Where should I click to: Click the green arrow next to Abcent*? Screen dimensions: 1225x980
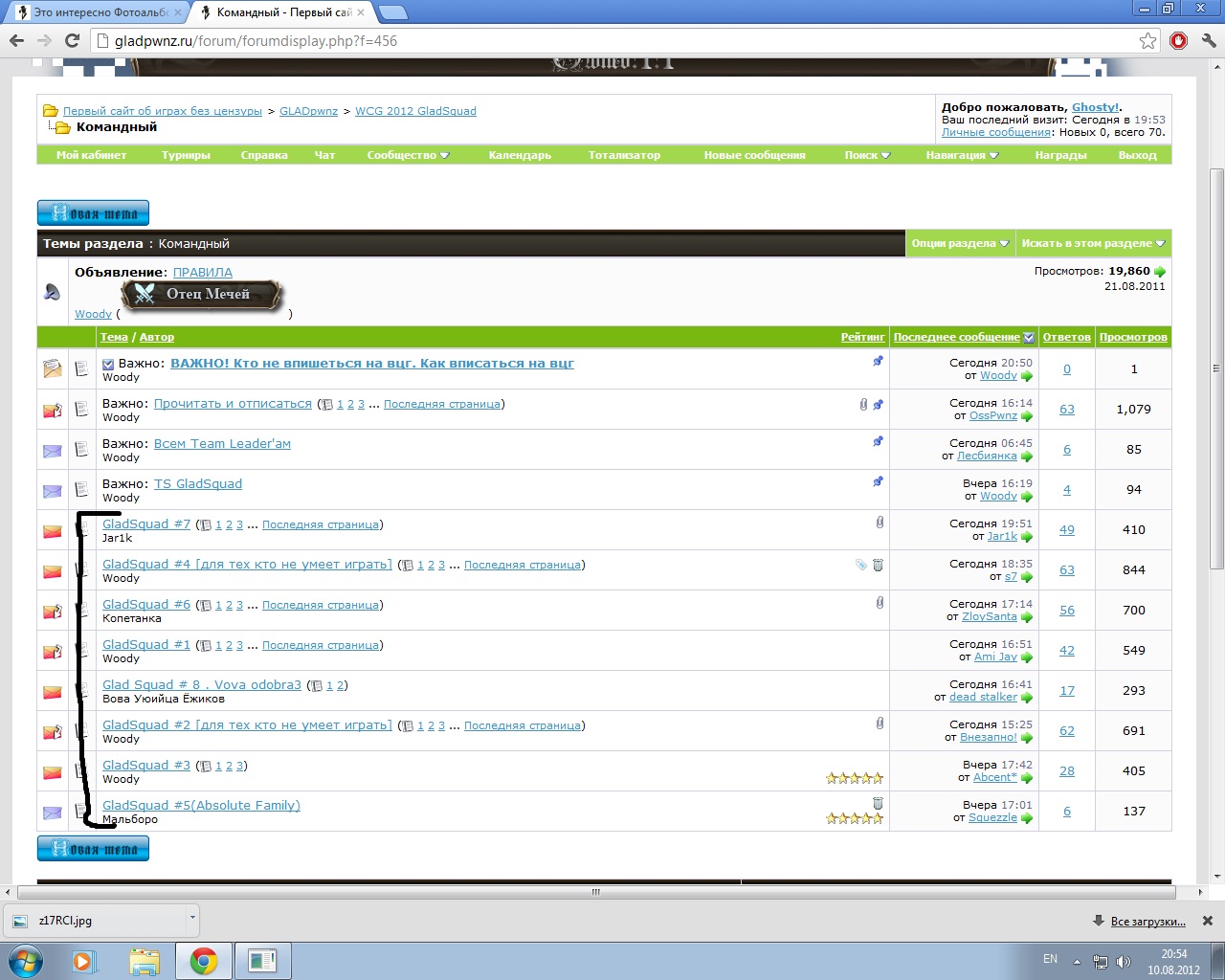(x=1027, y=778)
